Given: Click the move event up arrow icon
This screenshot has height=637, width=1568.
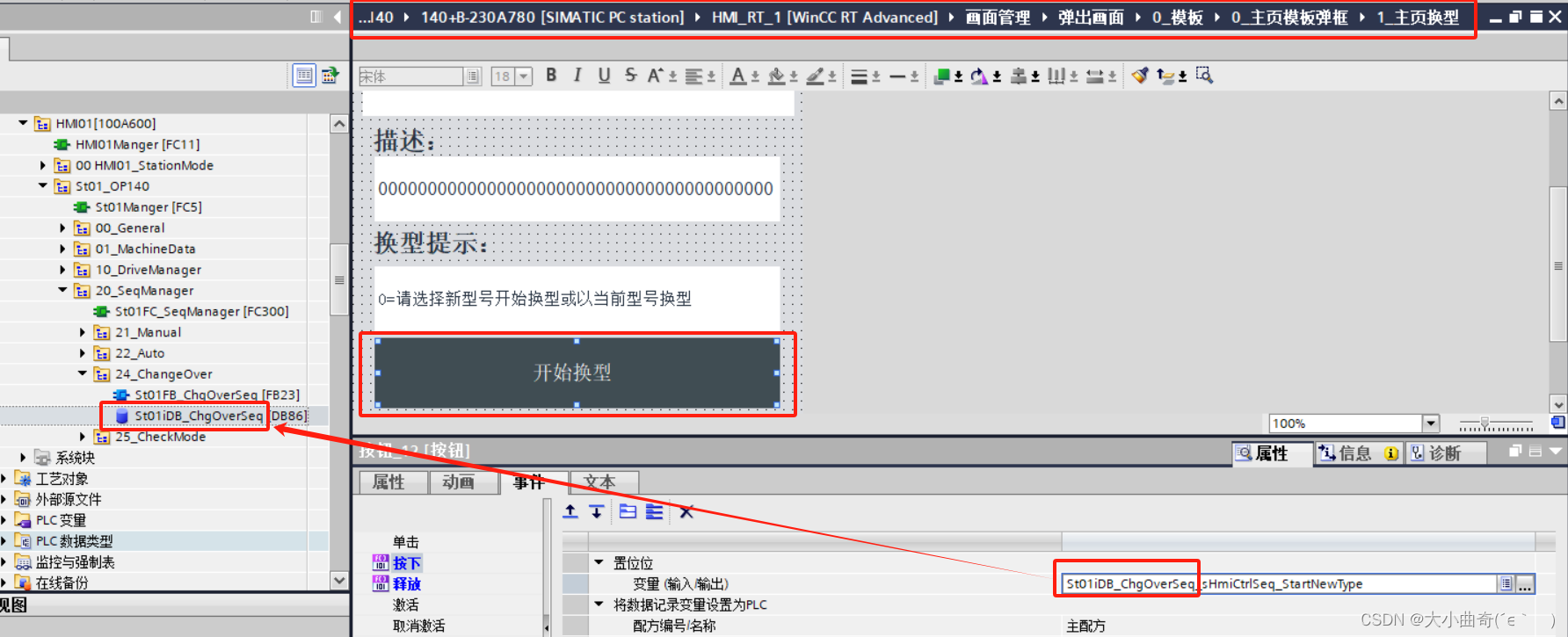Looking at the screenshot, I should coord(570,511).
